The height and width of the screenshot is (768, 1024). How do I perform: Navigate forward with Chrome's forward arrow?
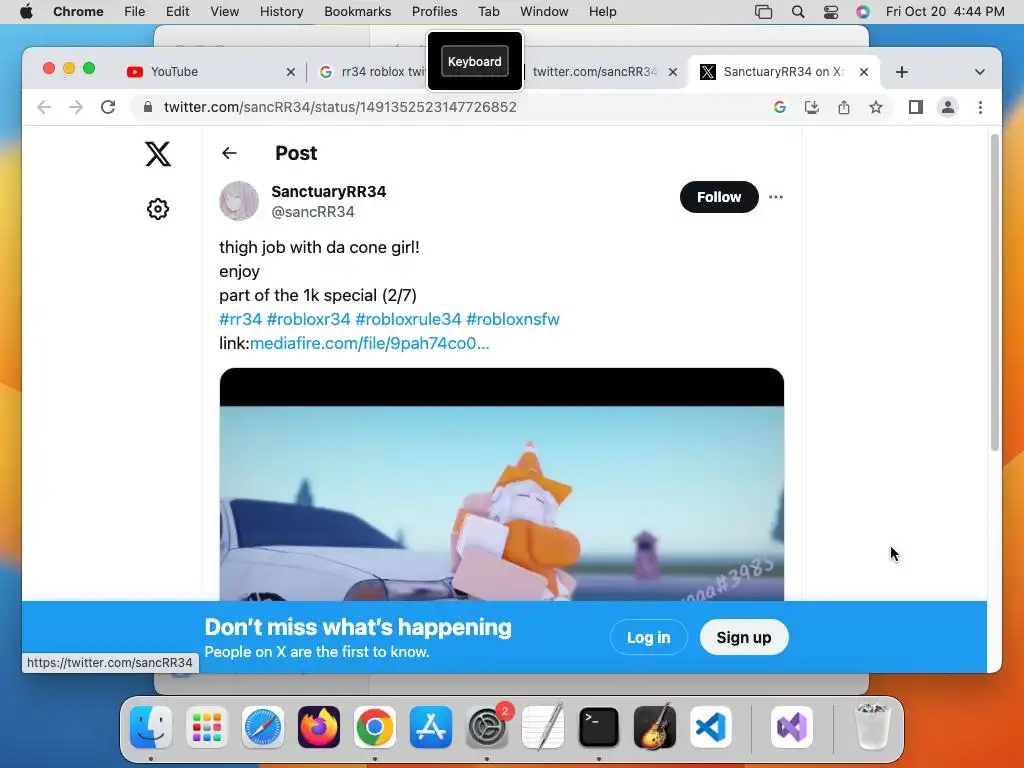click(76, 107)
